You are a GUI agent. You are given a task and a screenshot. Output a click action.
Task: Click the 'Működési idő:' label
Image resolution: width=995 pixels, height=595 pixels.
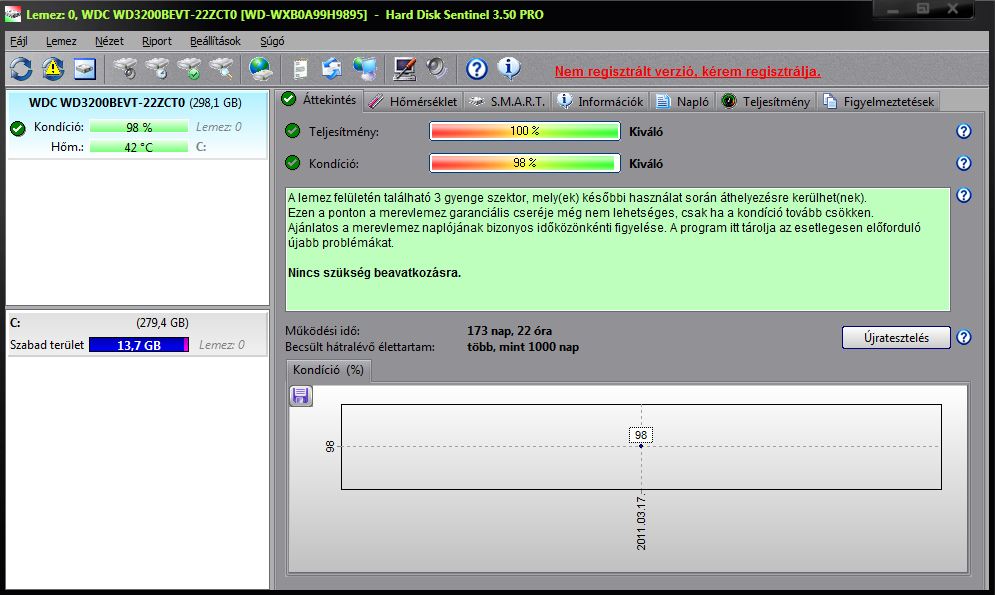click(322, 330)
